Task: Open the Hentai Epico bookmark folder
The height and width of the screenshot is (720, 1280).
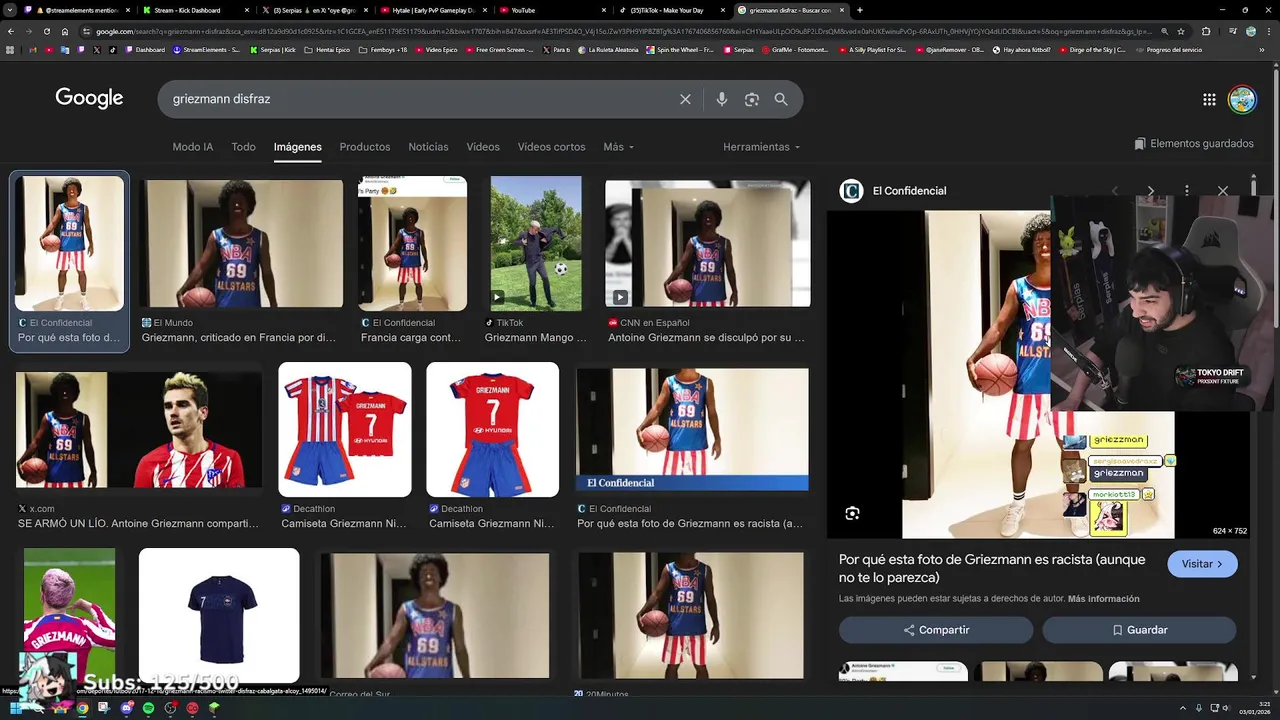Action: [x=326, y=49]
